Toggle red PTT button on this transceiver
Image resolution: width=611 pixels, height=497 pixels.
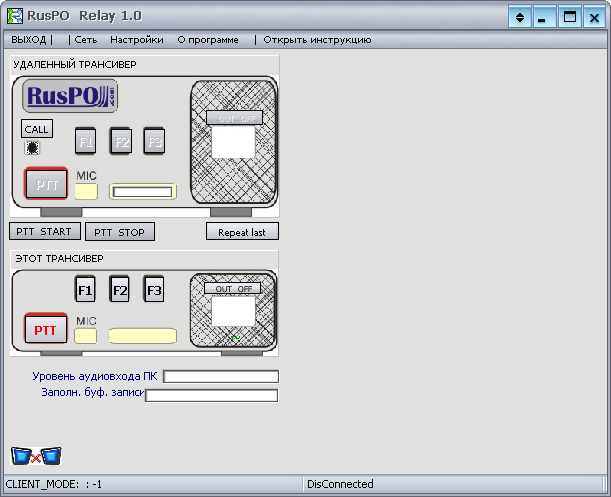click(x=45, y=329)
